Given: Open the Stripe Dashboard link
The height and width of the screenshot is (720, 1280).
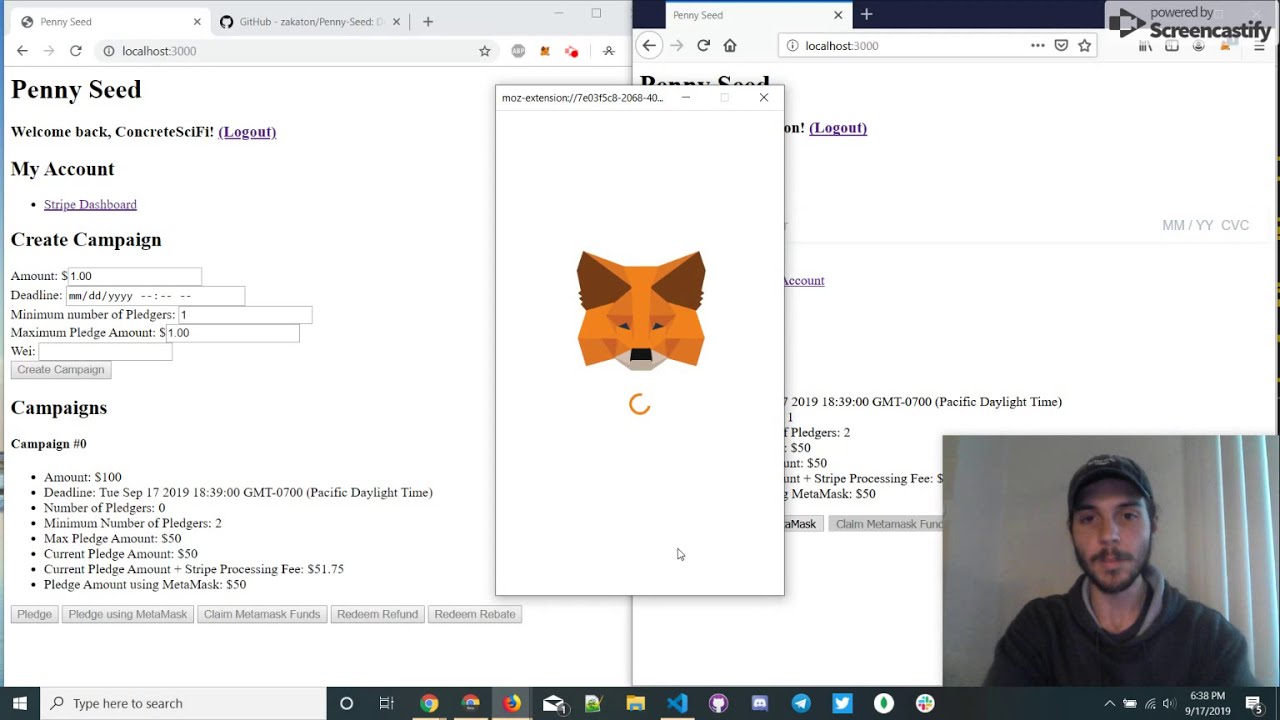Looking at the screenshot, I should [x=90, y=204].
